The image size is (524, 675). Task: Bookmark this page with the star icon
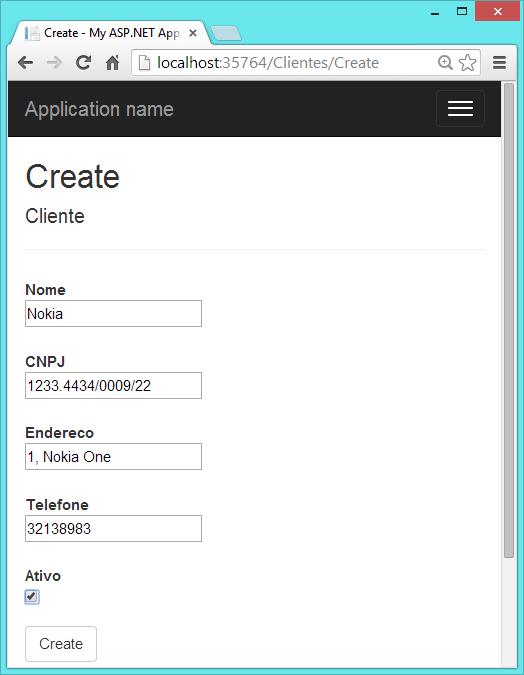click(467, 63)
